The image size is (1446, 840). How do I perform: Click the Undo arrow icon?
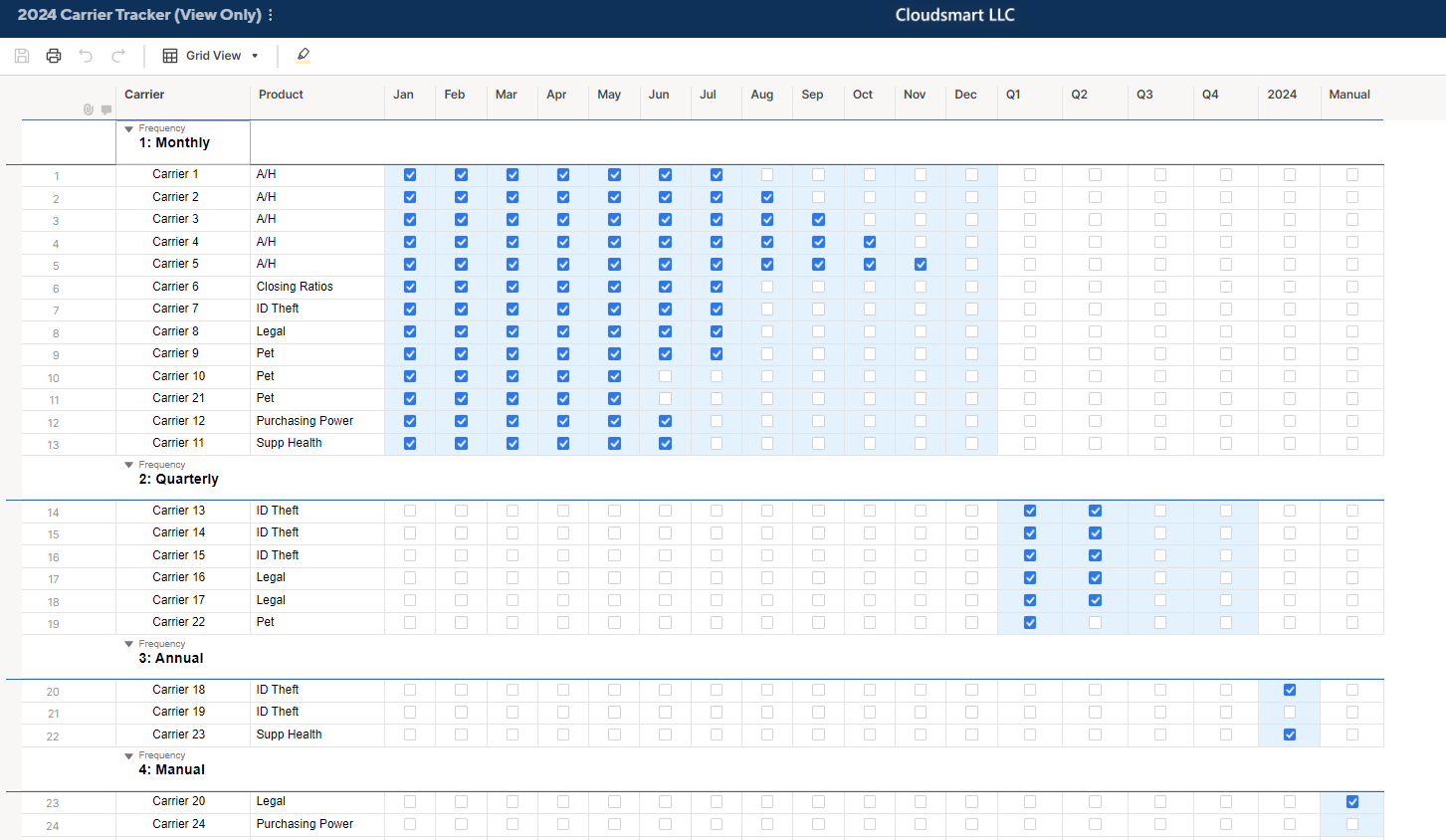pos(86,56)
